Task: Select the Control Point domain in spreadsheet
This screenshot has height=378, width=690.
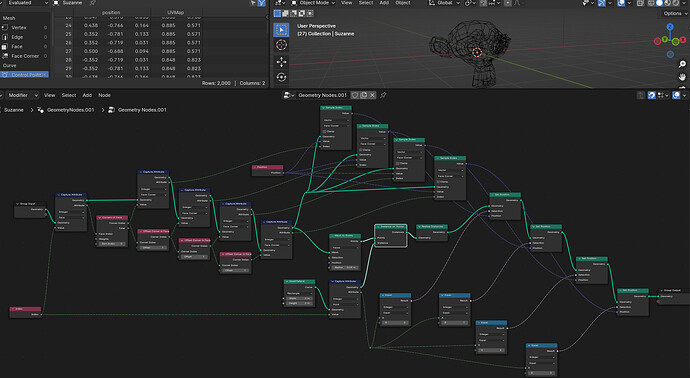Action: click(24, 75)
